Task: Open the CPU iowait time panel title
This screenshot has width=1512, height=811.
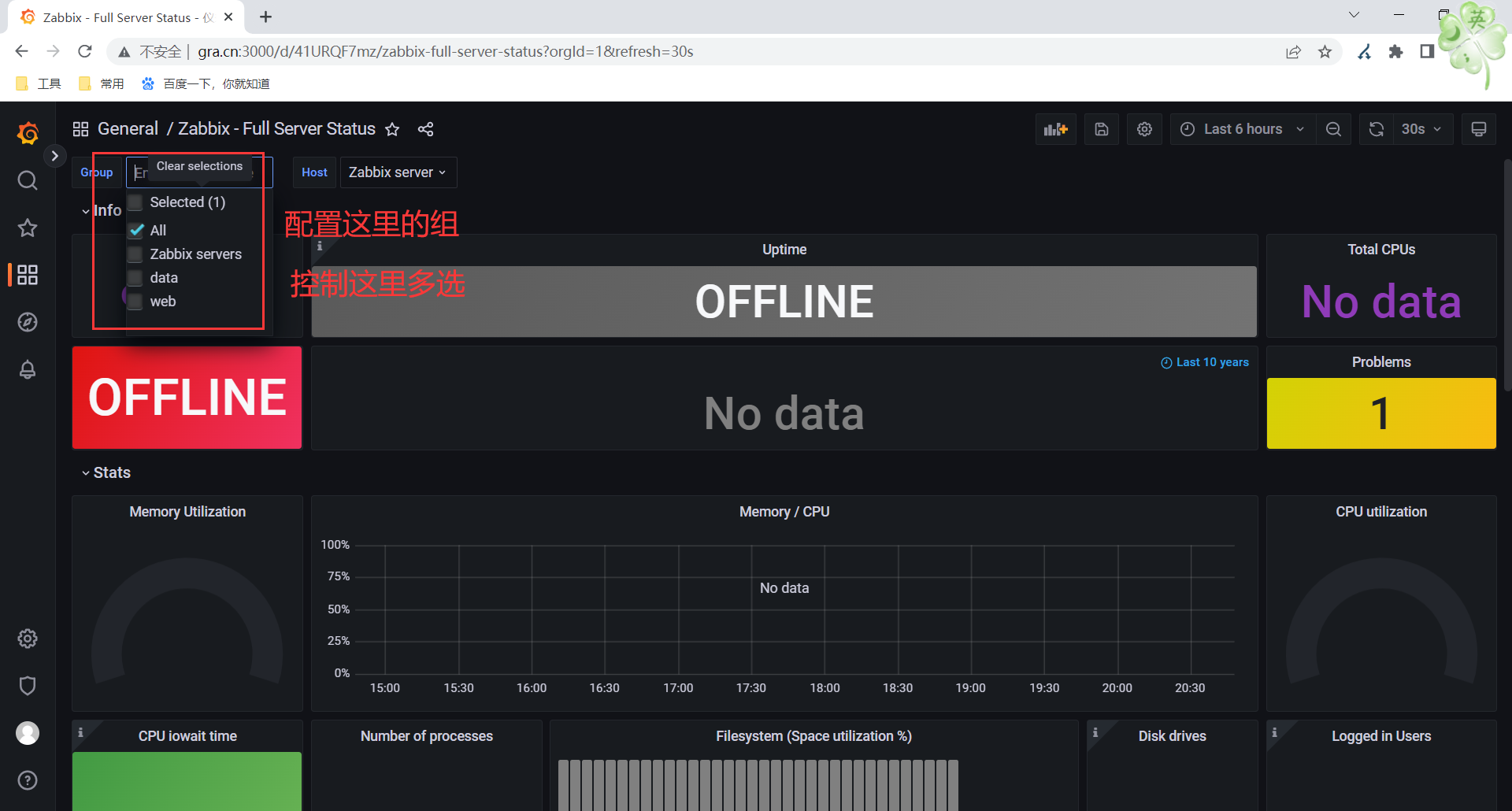Action: 187,736
